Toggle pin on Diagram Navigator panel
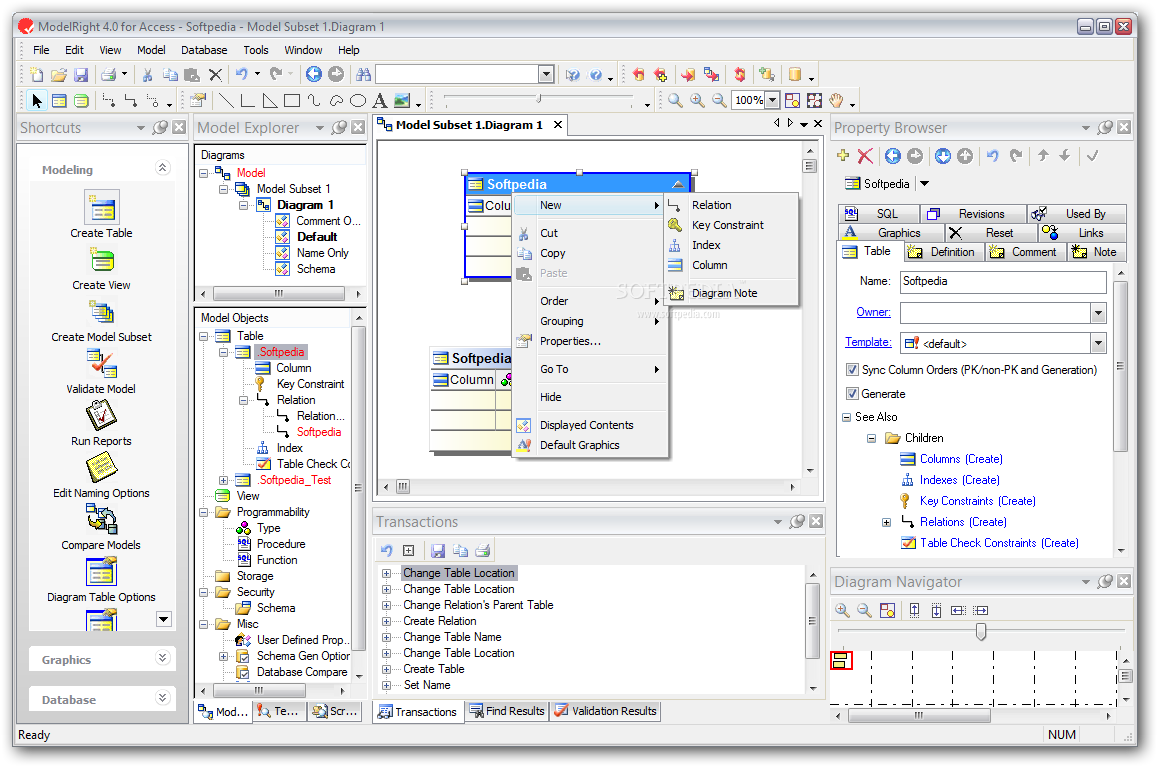 click(x=1105, y=582)
